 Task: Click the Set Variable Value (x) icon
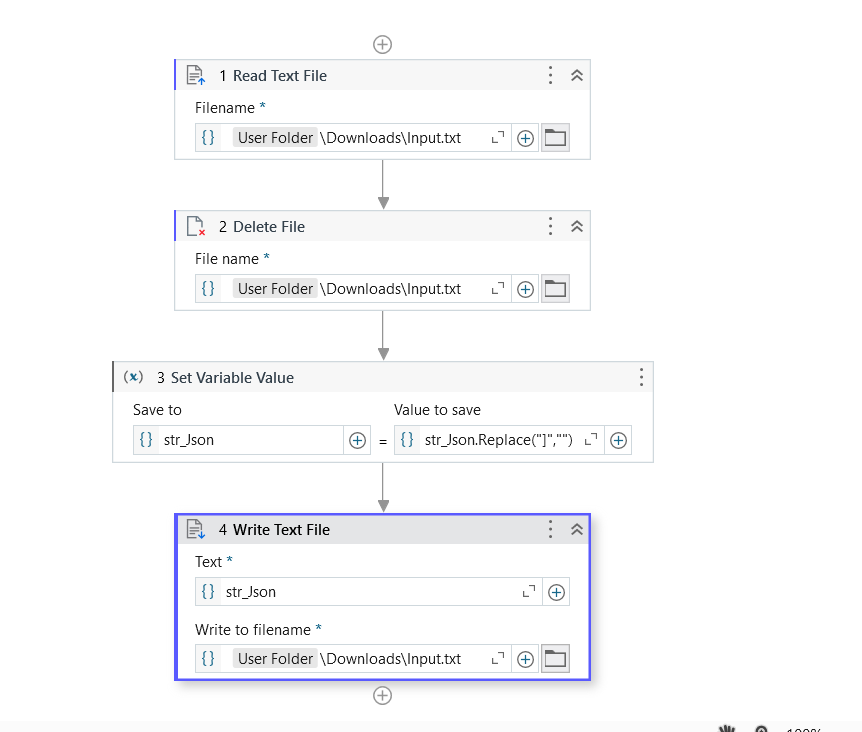(x=133, y=377)
